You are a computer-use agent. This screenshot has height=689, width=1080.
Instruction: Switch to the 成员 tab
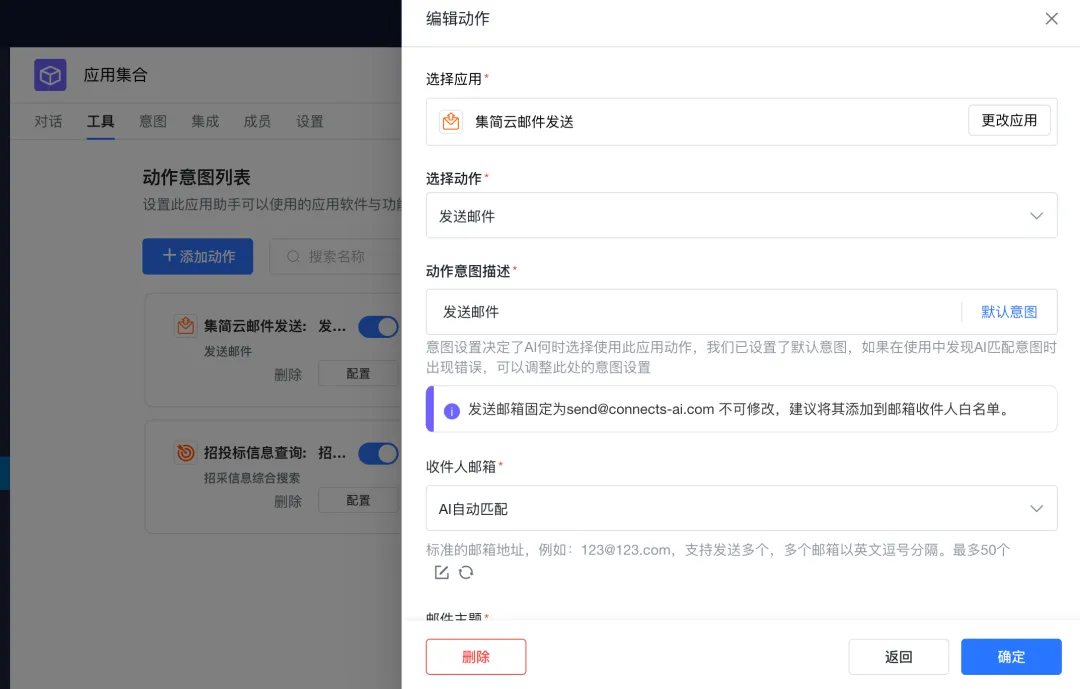tap(258, 121)
